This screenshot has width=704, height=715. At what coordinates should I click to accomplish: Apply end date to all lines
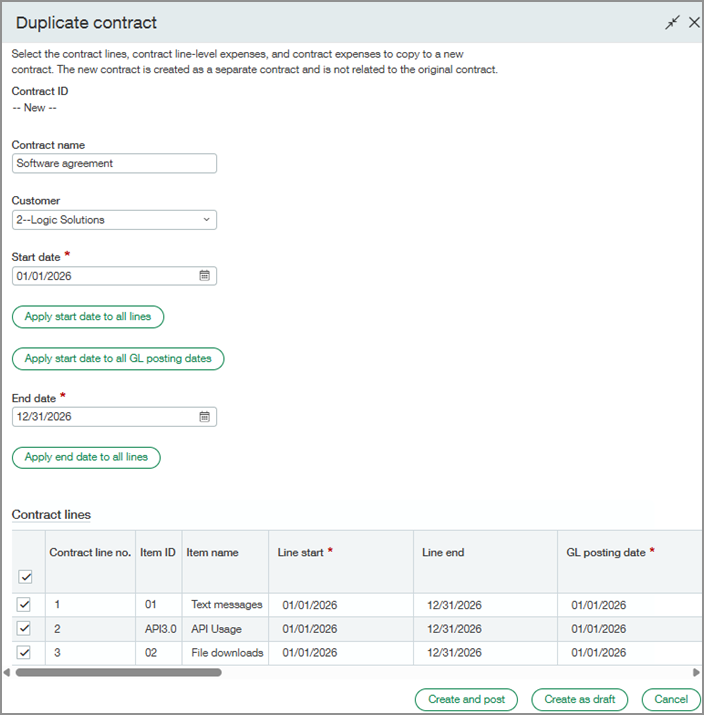[x=86, y=457]
